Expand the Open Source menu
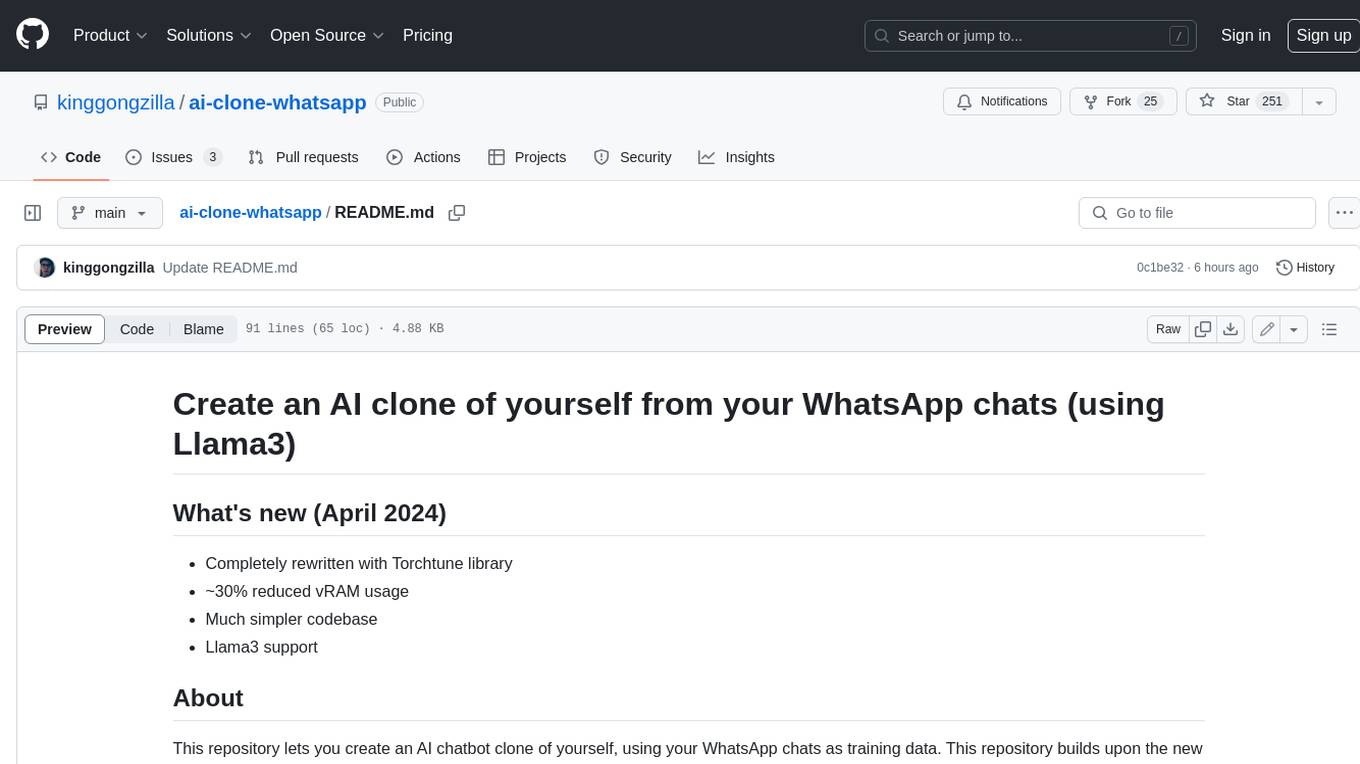 point(327,35)
